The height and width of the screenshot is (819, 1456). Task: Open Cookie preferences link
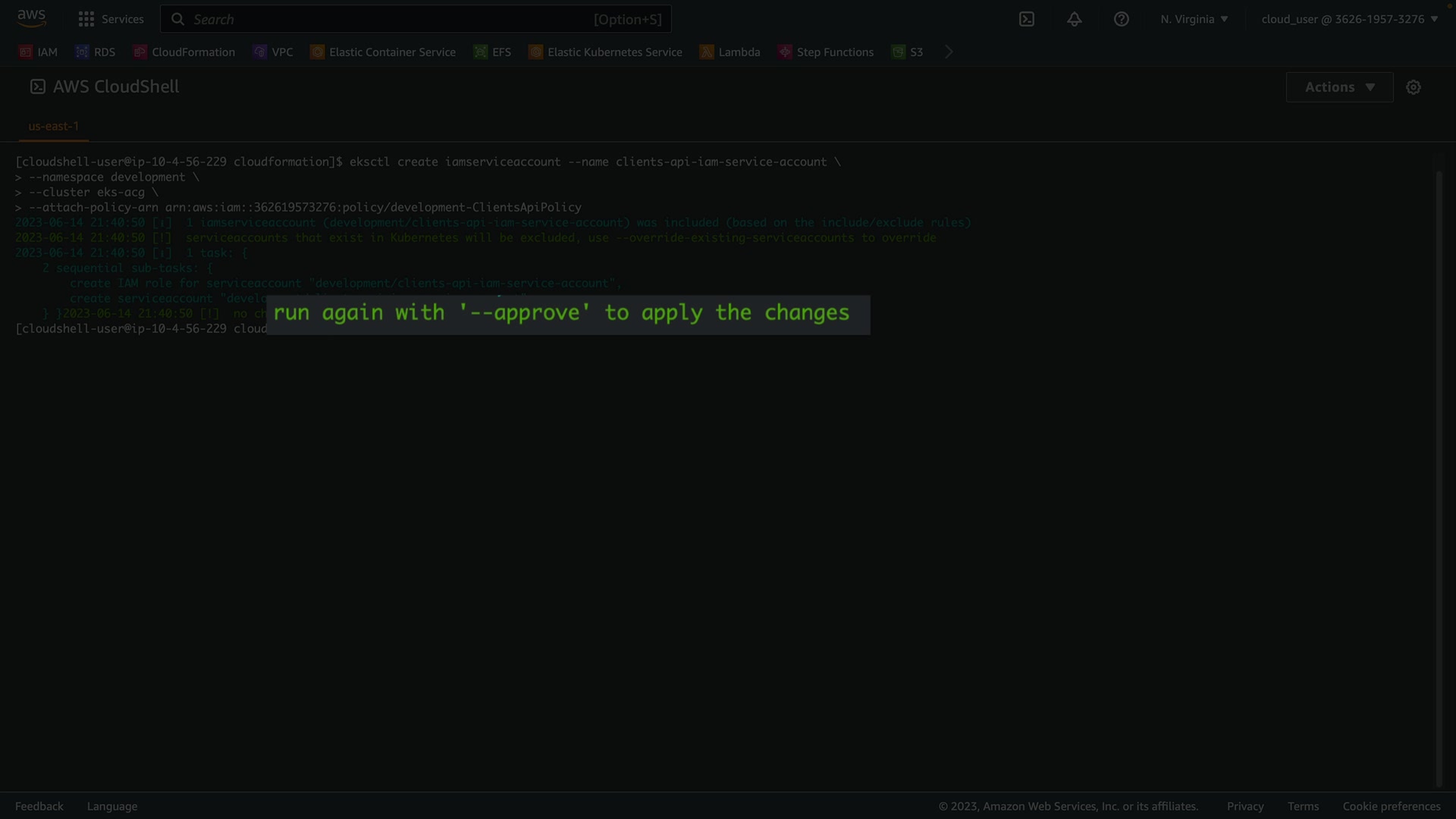coord(1391,806)
